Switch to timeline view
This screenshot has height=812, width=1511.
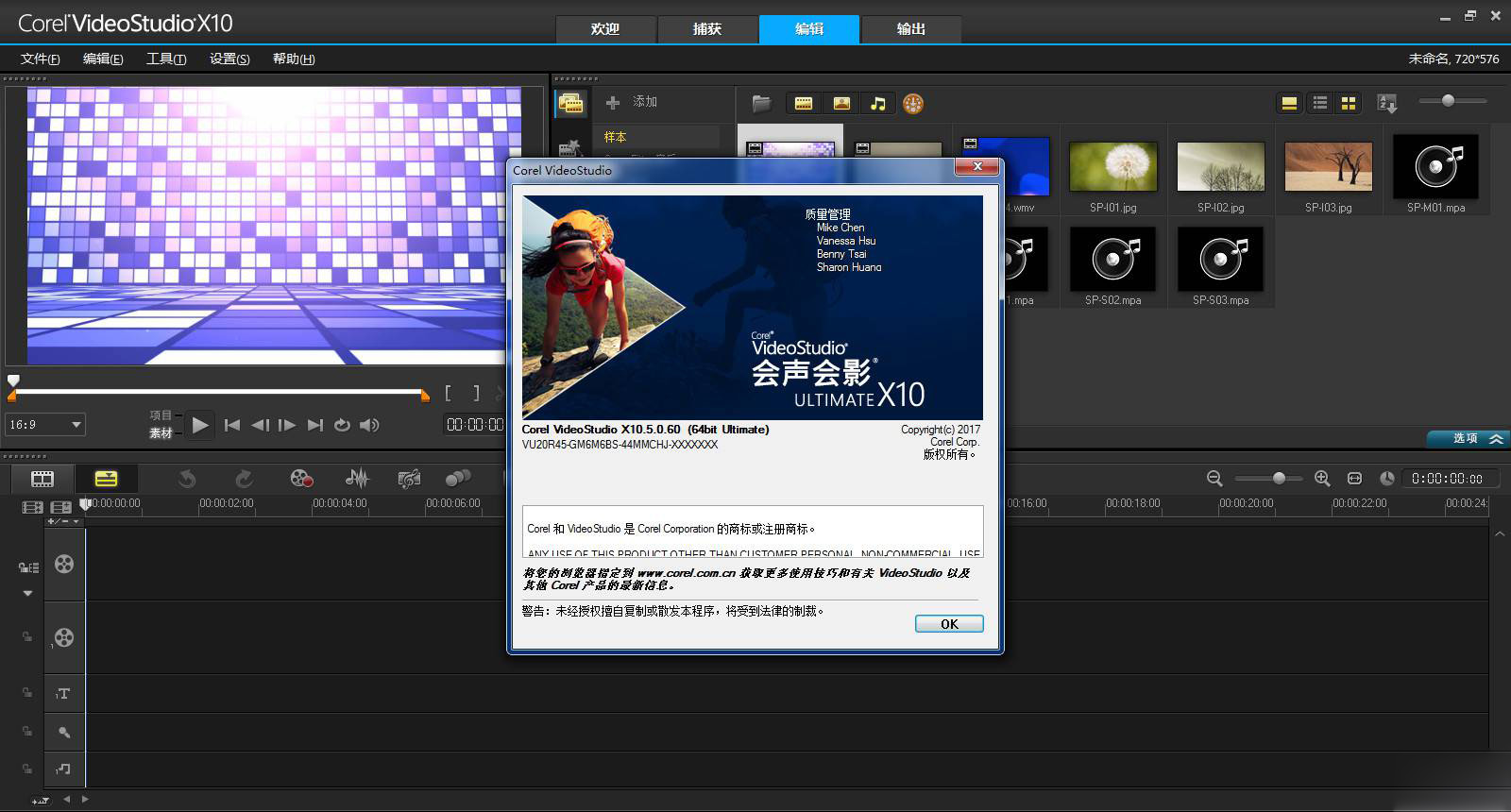point(106,479)
